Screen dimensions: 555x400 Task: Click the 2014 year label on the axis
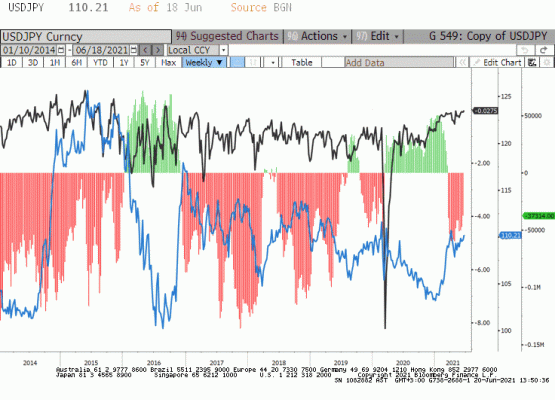(30, 363)
